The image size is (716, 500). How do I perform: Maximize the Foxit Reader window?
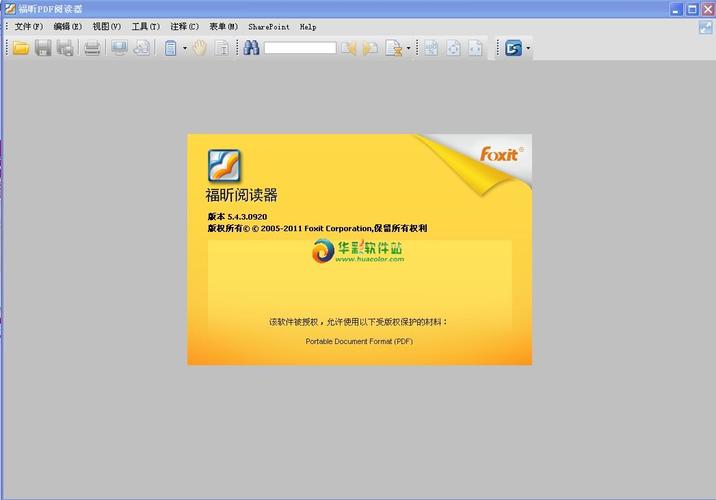tap(692, 9)
